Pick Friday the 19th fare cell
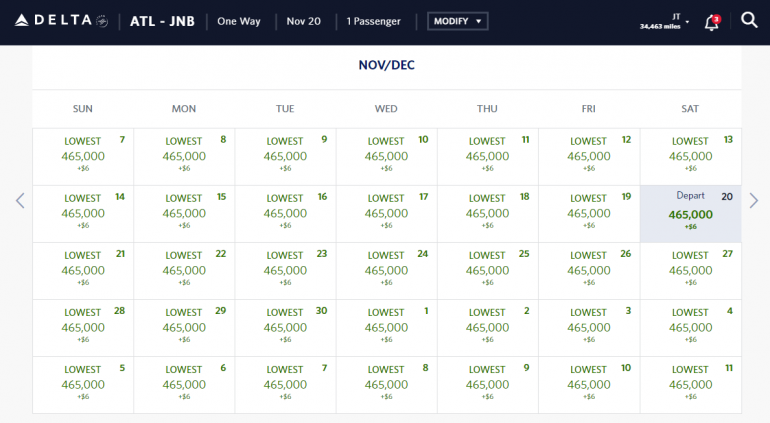 pos(589,213)
